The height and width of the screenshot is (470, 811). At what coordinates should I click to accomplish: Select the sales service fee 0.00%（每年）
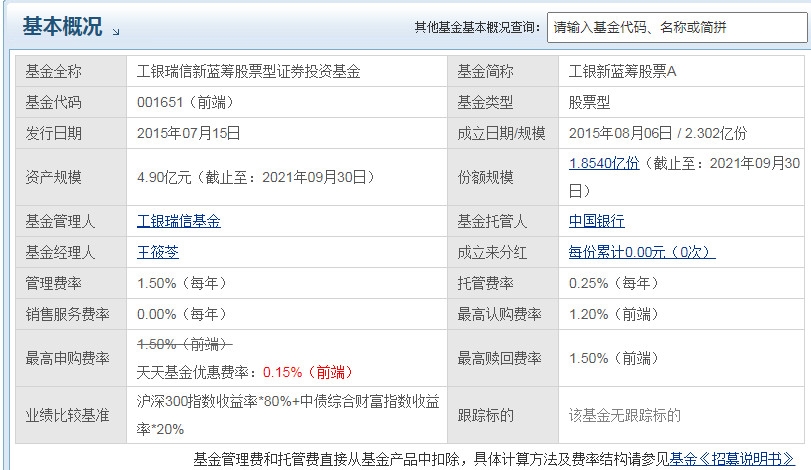(x=182, y=314)
